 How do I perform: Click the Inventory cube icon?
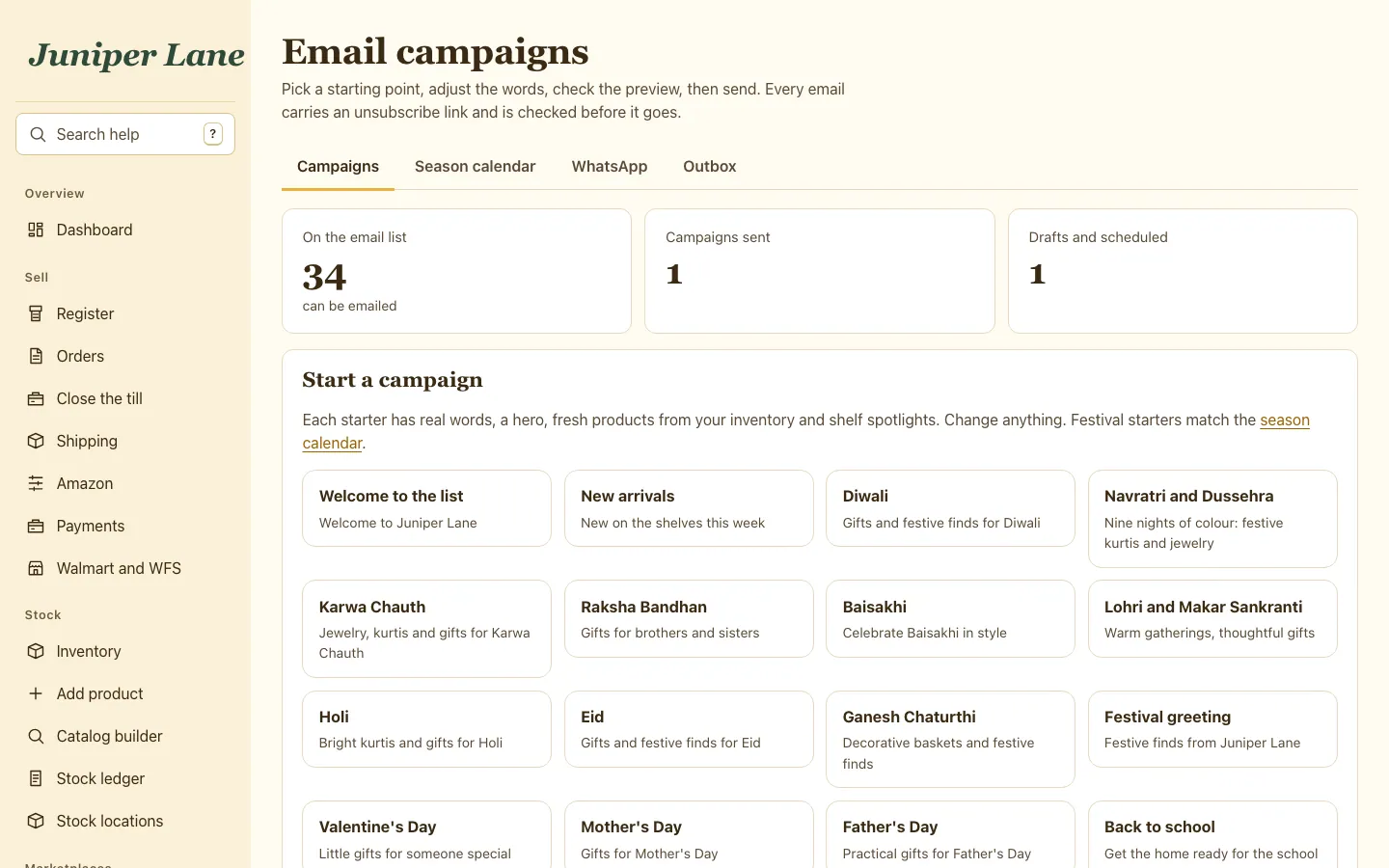36,651
